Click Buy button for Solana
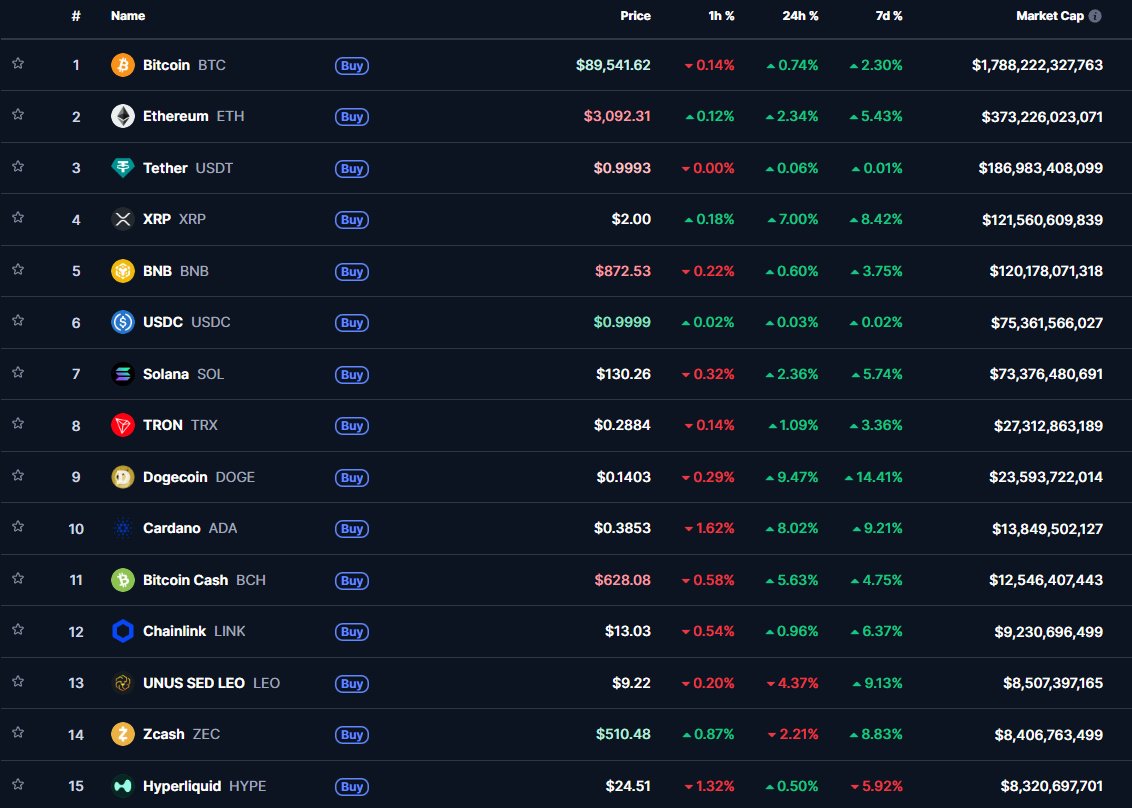The height and width of the screenshot is (808, 1132). click(x=352, y=375)
